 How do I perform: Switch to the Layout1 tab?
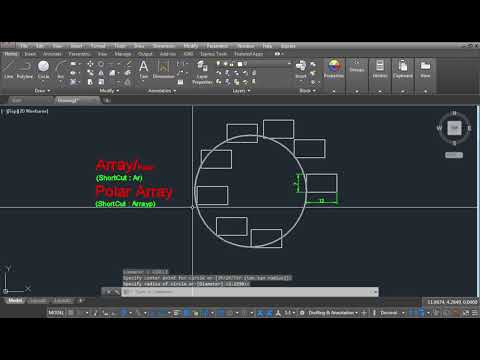point(38,301)
